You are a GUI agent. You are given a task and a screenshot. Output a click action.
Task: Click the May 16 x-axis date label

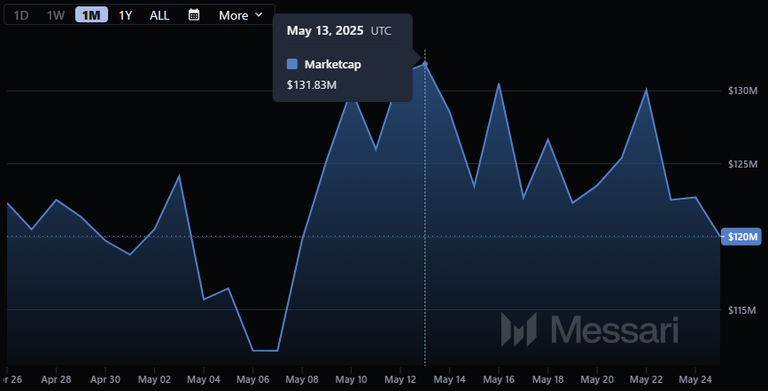[499, 379]
